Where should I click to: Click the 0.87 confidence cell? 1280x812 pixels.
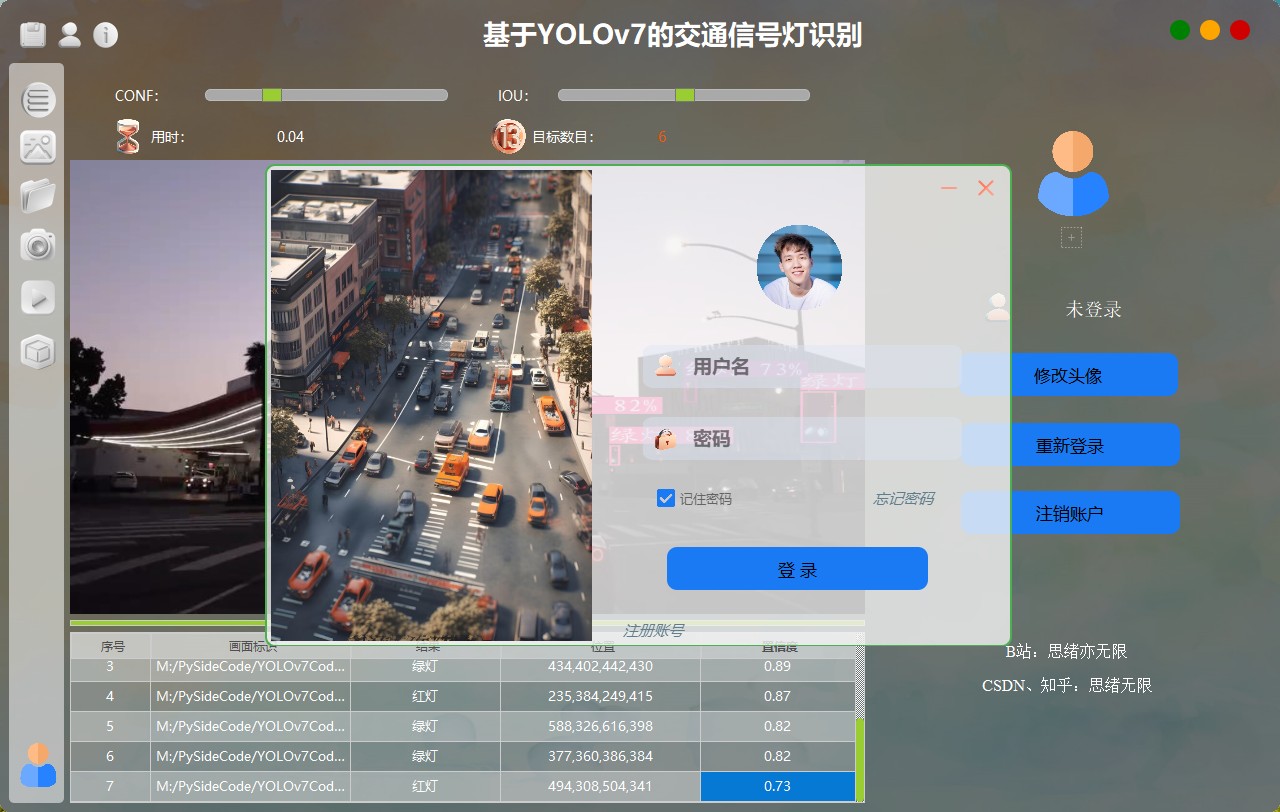pos(777,696)
